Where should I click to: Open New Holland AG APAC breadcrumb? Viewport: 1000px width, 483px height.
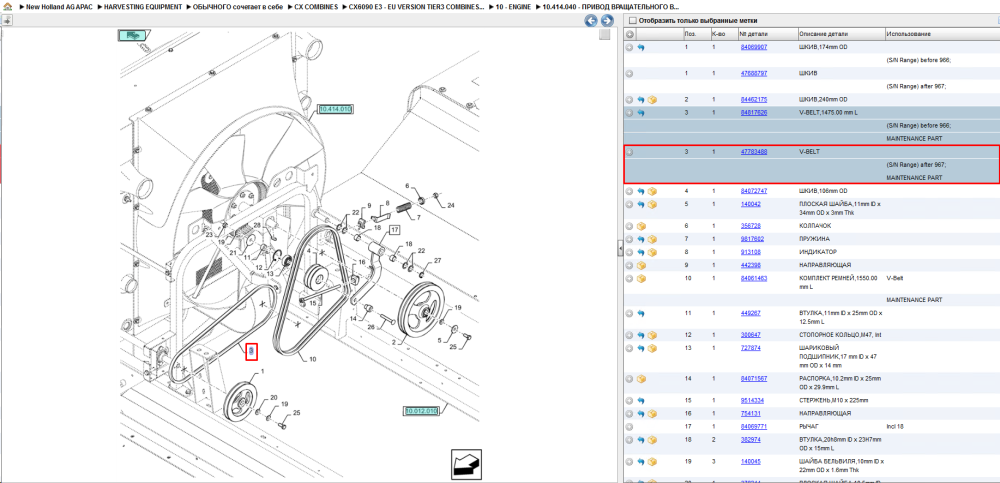[x=59, y=6]
